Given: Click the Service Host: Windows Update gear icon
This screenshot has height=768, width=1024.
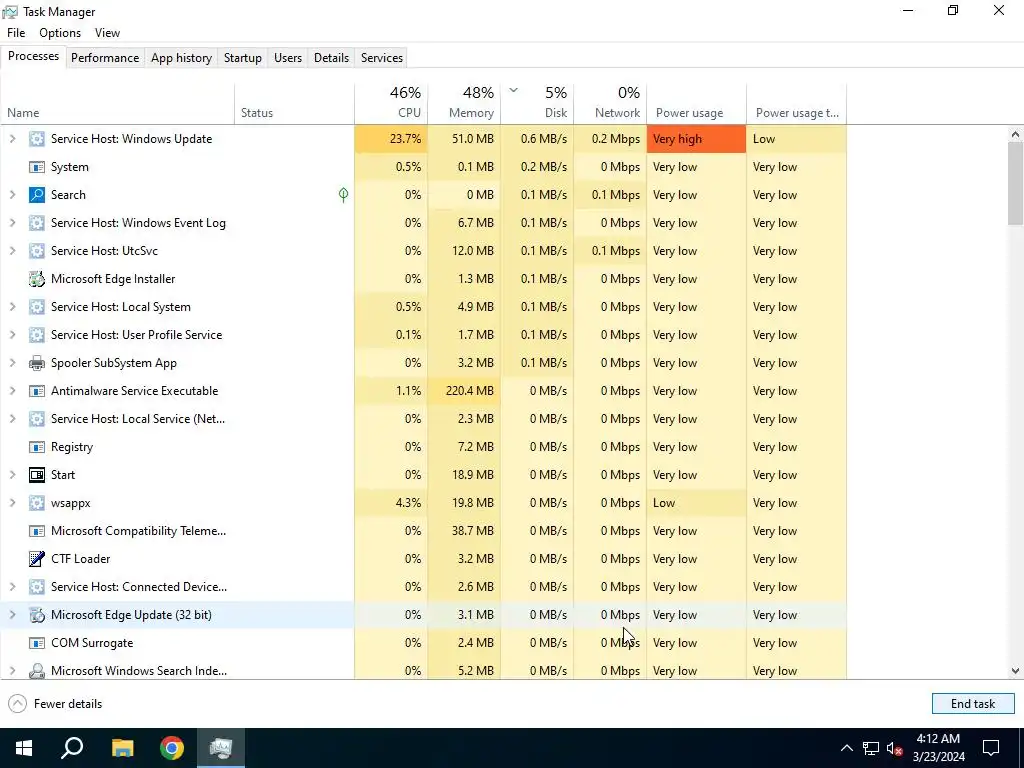Looking at the screenshot, I should click(x=37, y=138).
